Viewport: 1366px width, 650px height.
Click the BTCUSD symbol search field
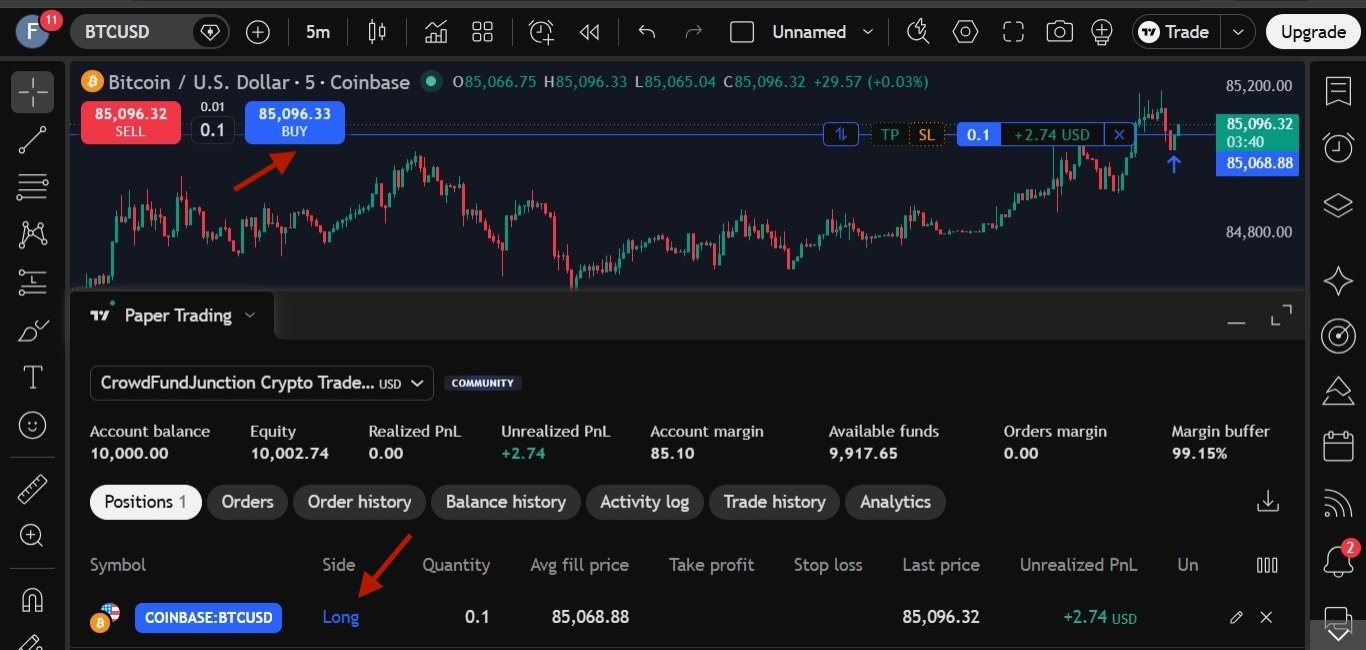click(150, 32)
